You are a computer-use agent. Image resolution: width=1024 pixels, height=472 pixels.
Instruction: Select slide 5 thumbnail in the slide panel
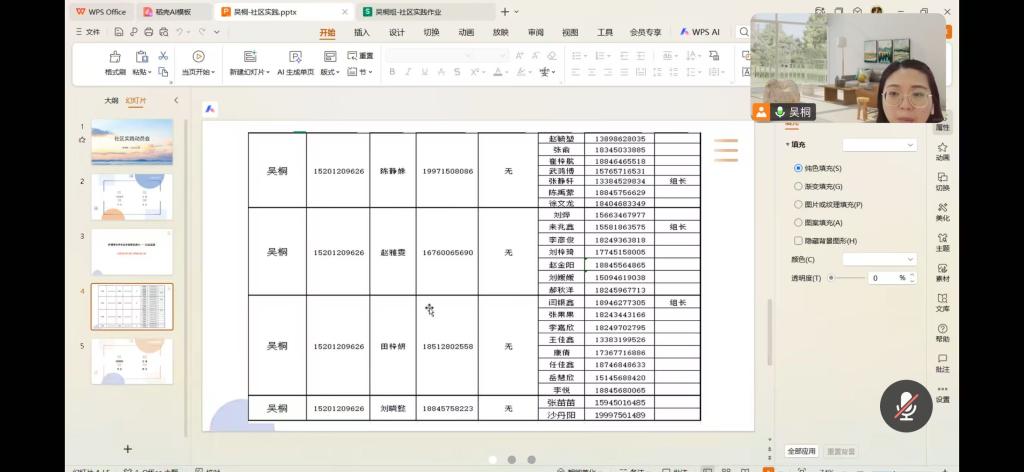coord(131,360)
